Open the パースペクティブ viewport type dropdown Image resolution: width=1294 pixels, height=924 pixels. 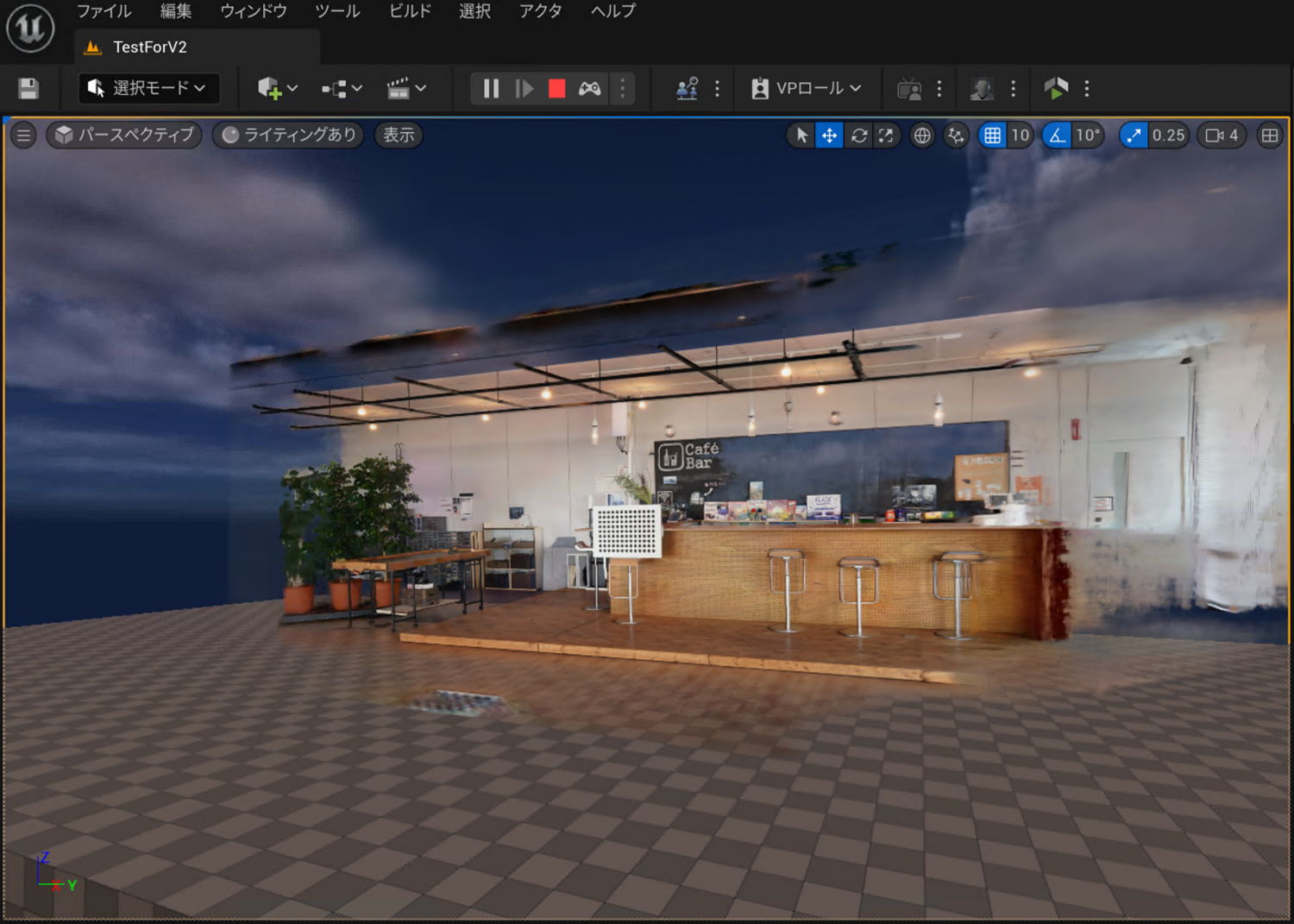click(x=125, y=135)
